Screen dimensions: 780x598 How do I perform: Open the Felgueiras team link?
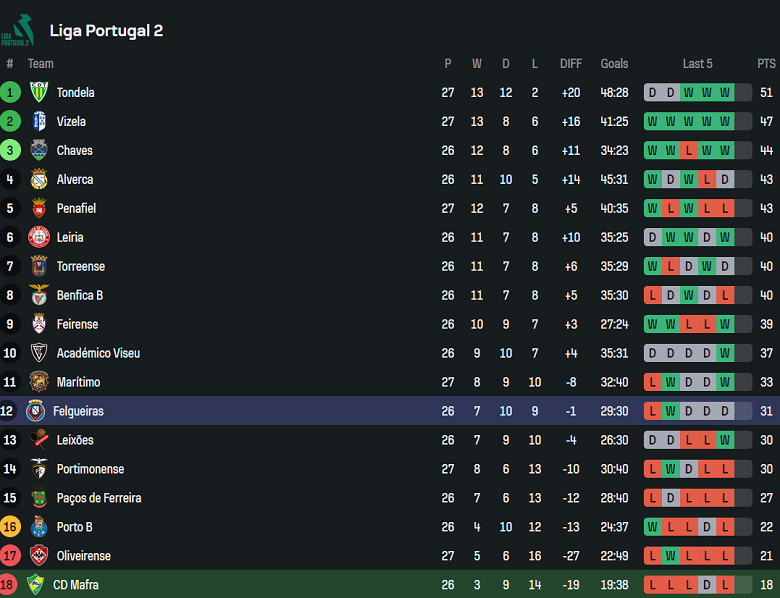click(78, 411)
